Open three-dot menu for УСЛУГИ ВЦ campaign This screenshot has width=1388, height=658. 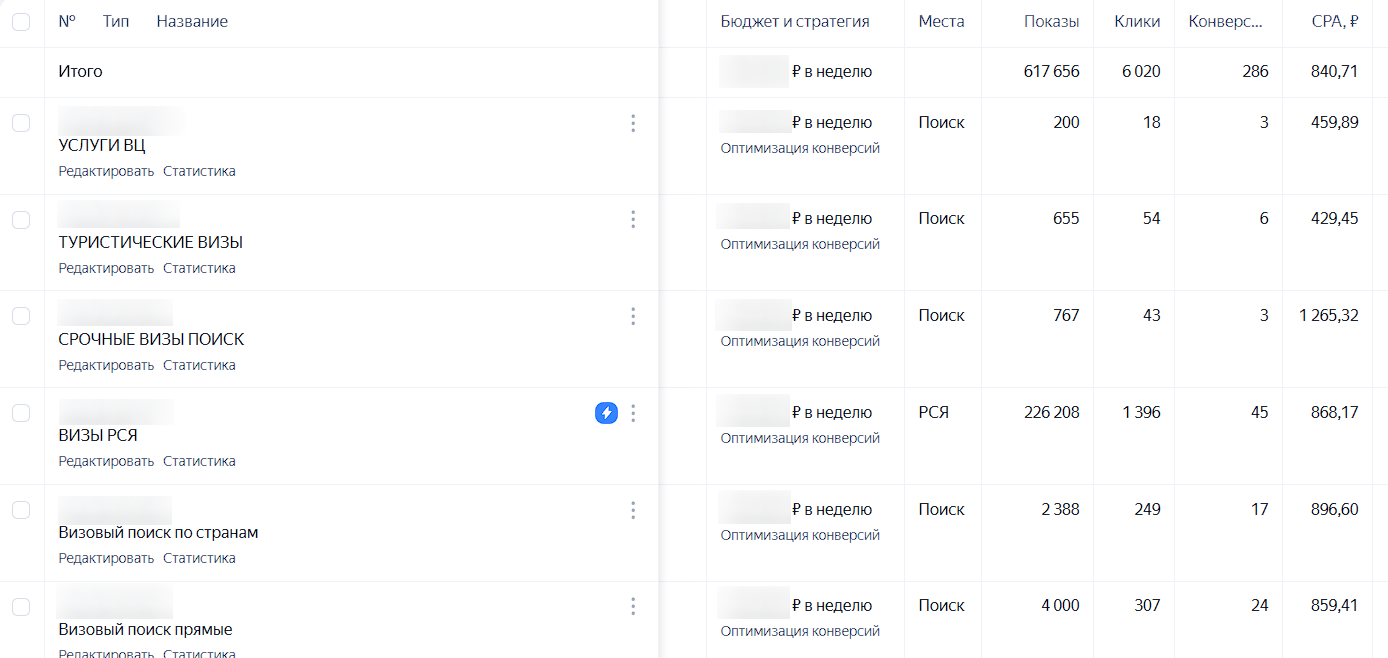[633, 123]
